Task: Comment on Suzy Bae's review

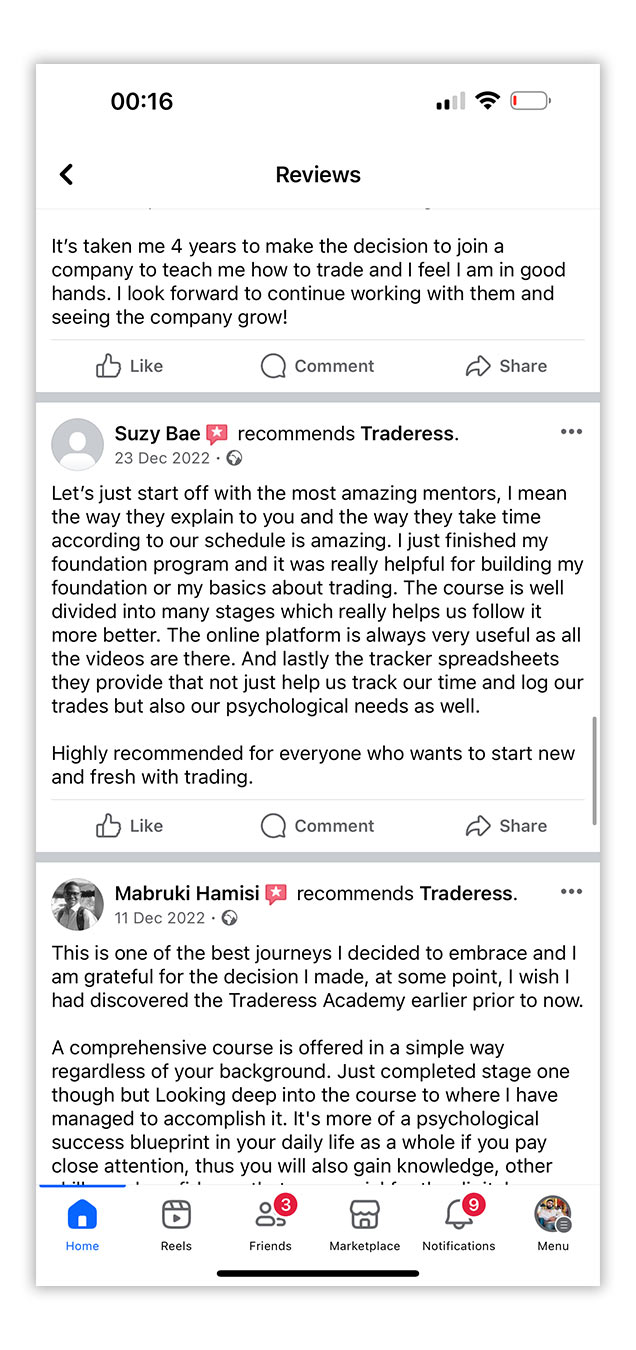Action: [x=317, y=826]
